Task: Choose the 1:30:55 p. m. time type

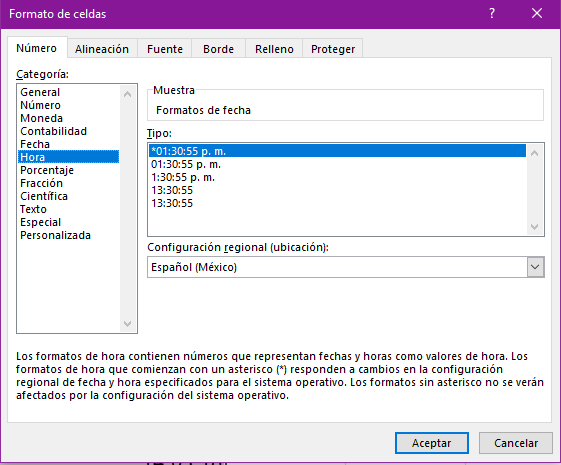Action: (x=183, y=177)
